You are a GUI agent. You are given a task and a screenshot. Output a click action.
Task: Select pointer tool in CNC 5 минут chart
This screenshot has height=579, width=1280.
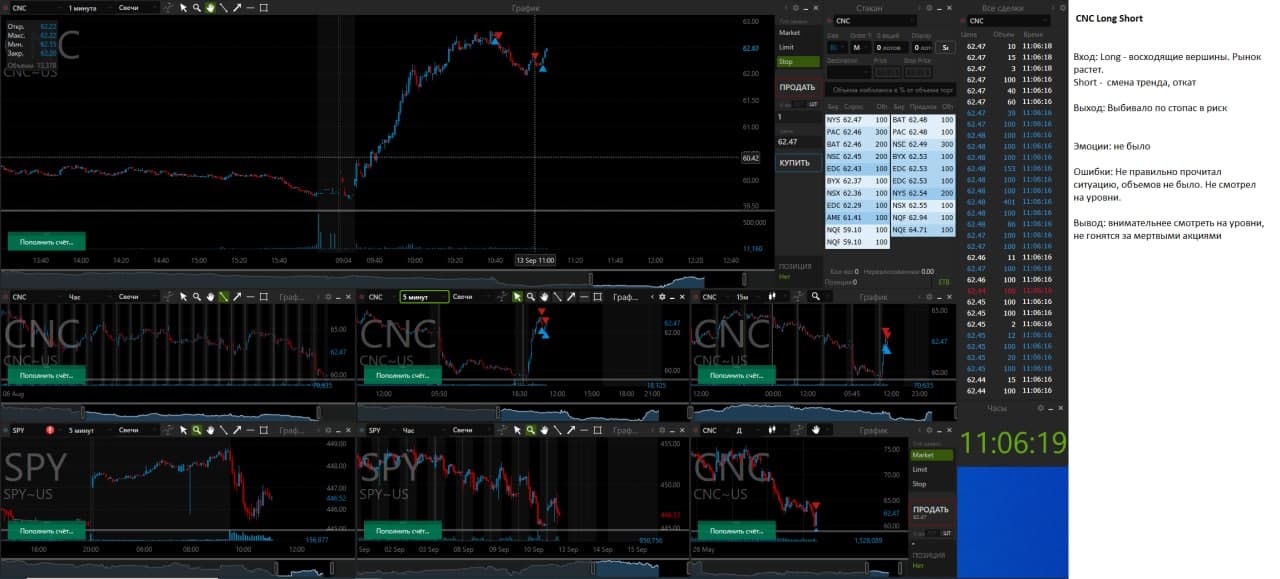[x=517, y=296]
